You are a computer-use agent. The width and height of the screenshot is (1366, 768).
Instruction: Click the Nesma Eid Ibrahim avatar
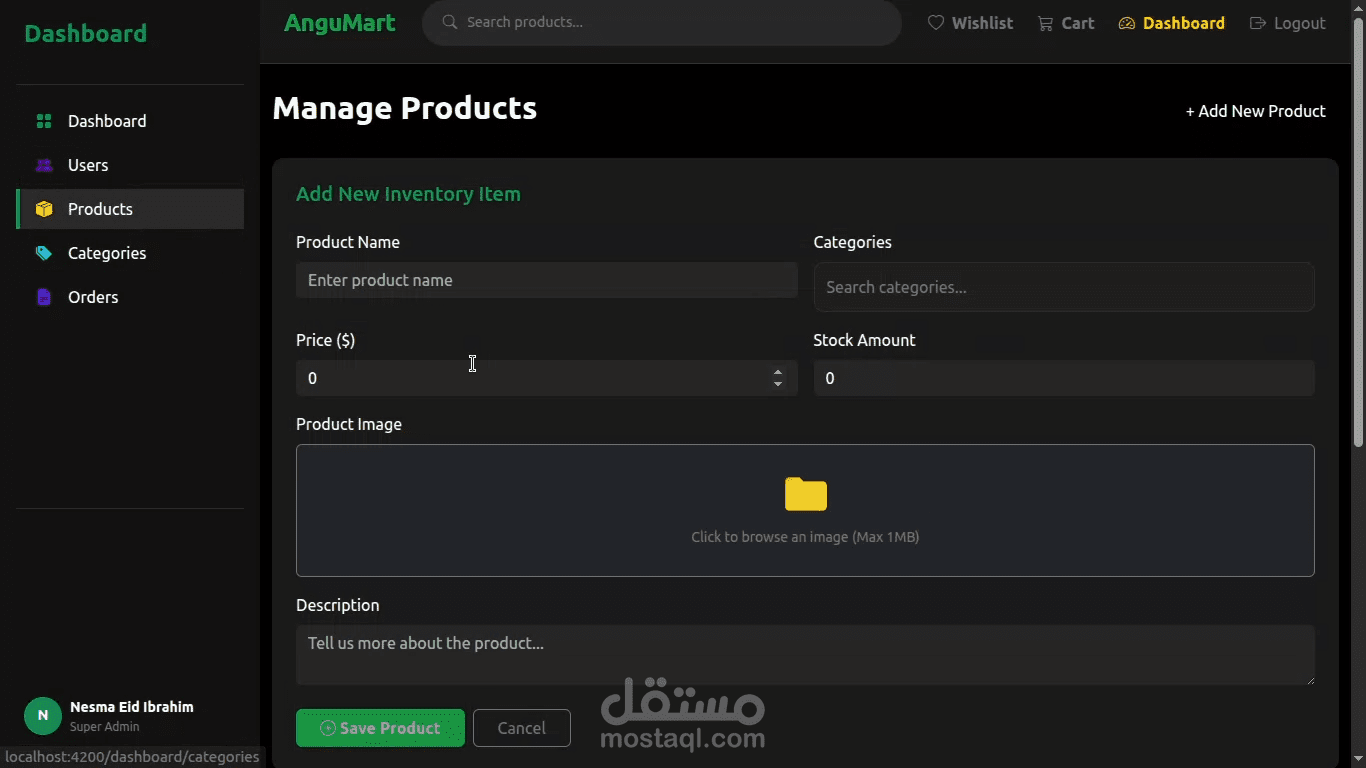tap(42, 715)
